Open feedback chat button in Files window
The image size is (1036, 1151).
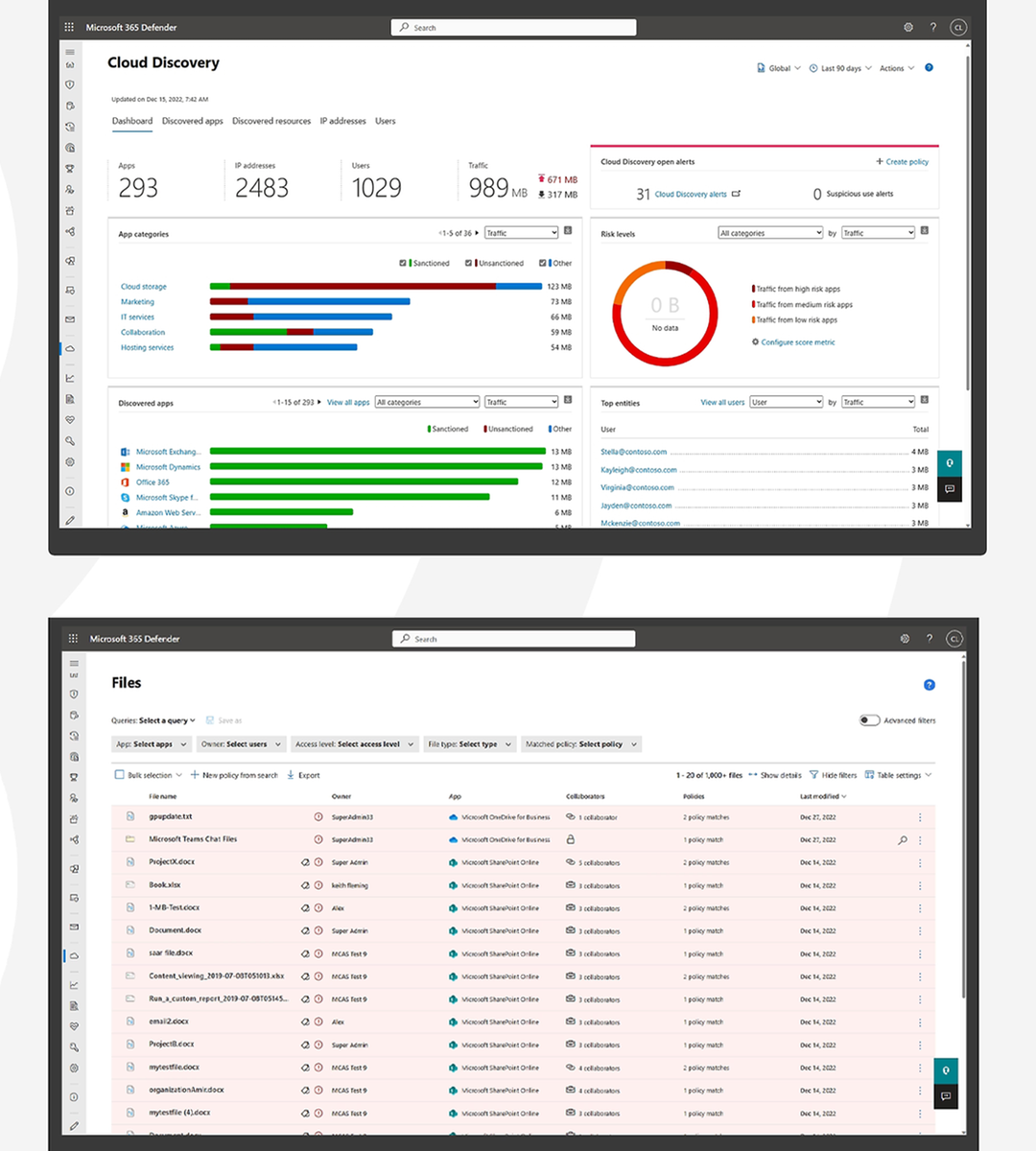(x=946, y=1096)
